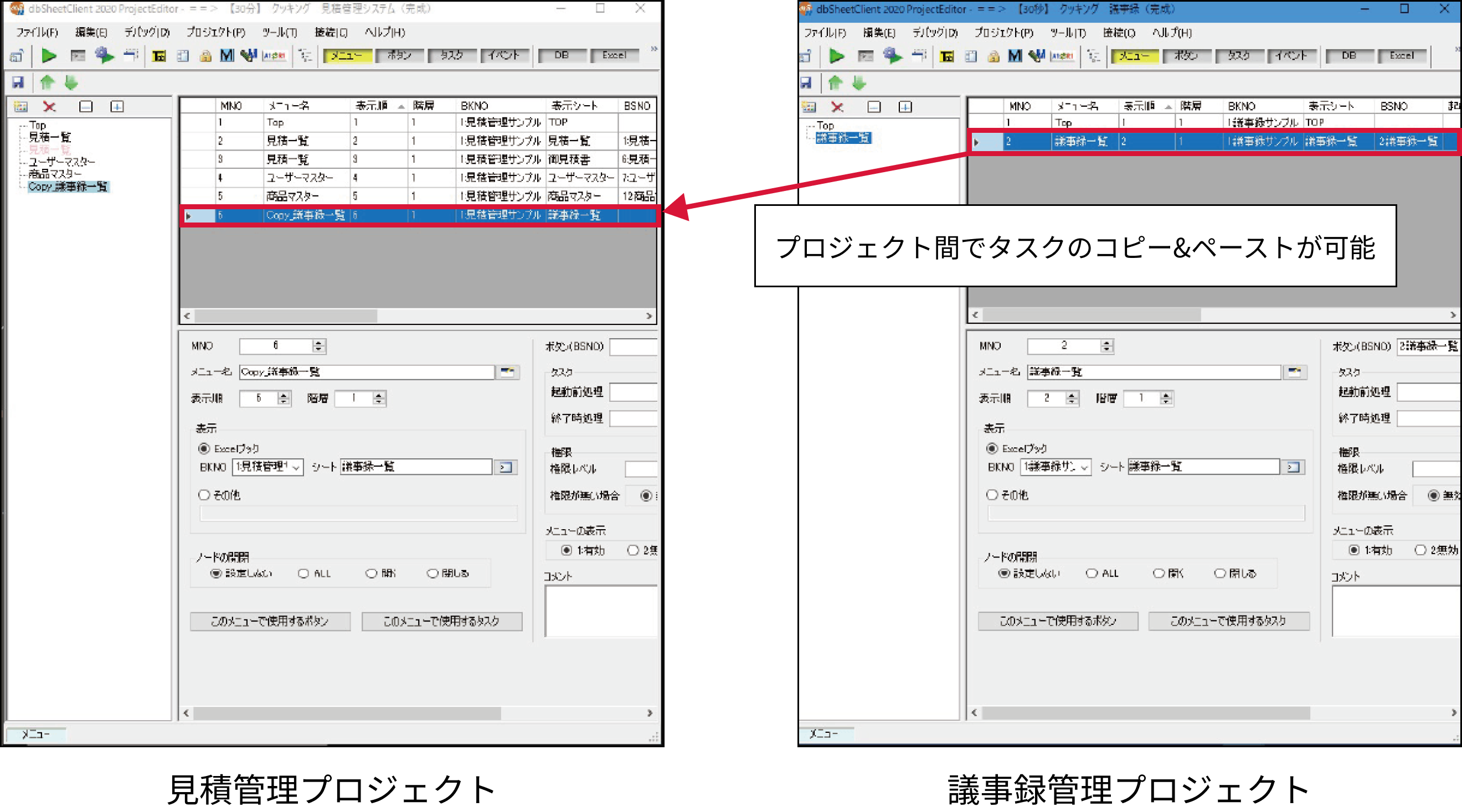The width and height of the screenshot is (1462, 812).
Task: Select その他 radio in left window
Action: pyautogui.click(x=204, y=495)
